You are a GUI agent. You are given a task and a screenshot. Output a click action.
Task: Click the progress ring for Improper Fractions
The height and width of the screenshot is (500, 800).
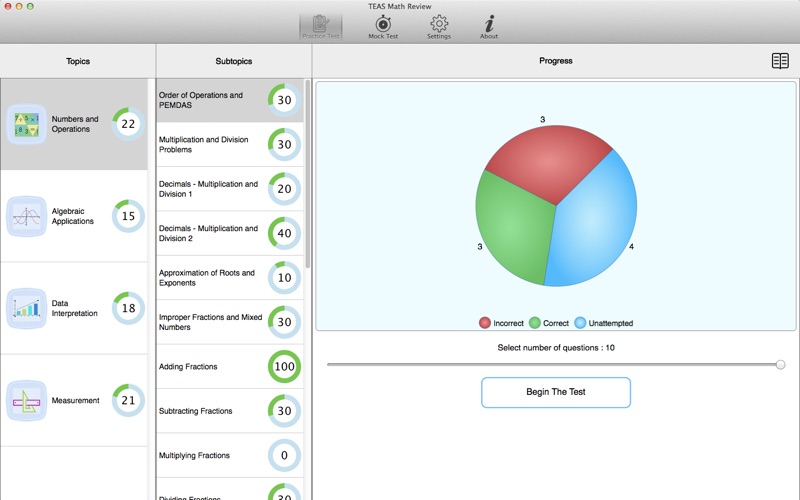pyautogui.click(x=284, y=322)
